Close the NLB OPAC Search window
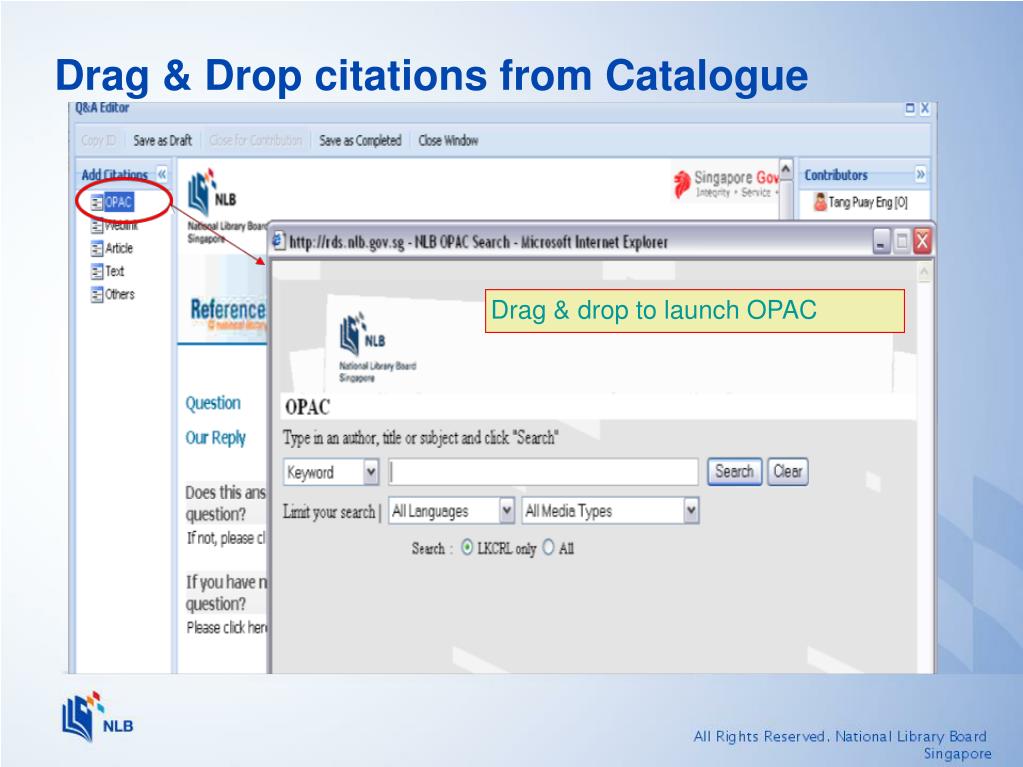 923,241
